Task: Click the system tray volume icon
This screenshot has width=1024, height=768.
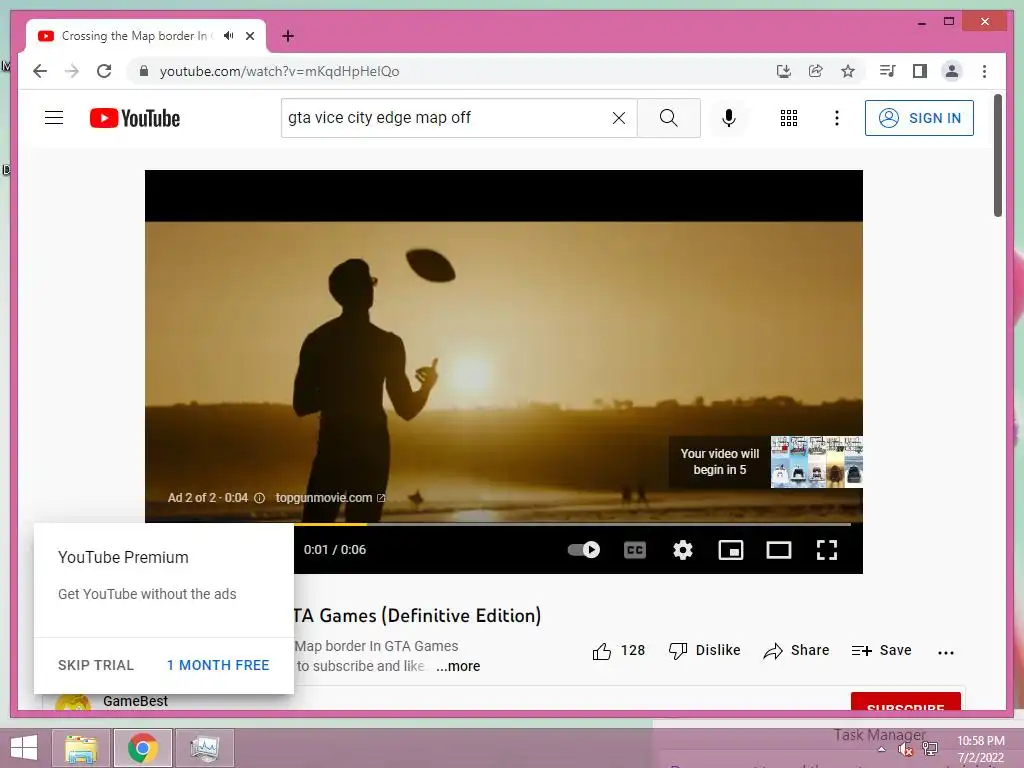Action: pyautogui.click(x=905, y=750)
